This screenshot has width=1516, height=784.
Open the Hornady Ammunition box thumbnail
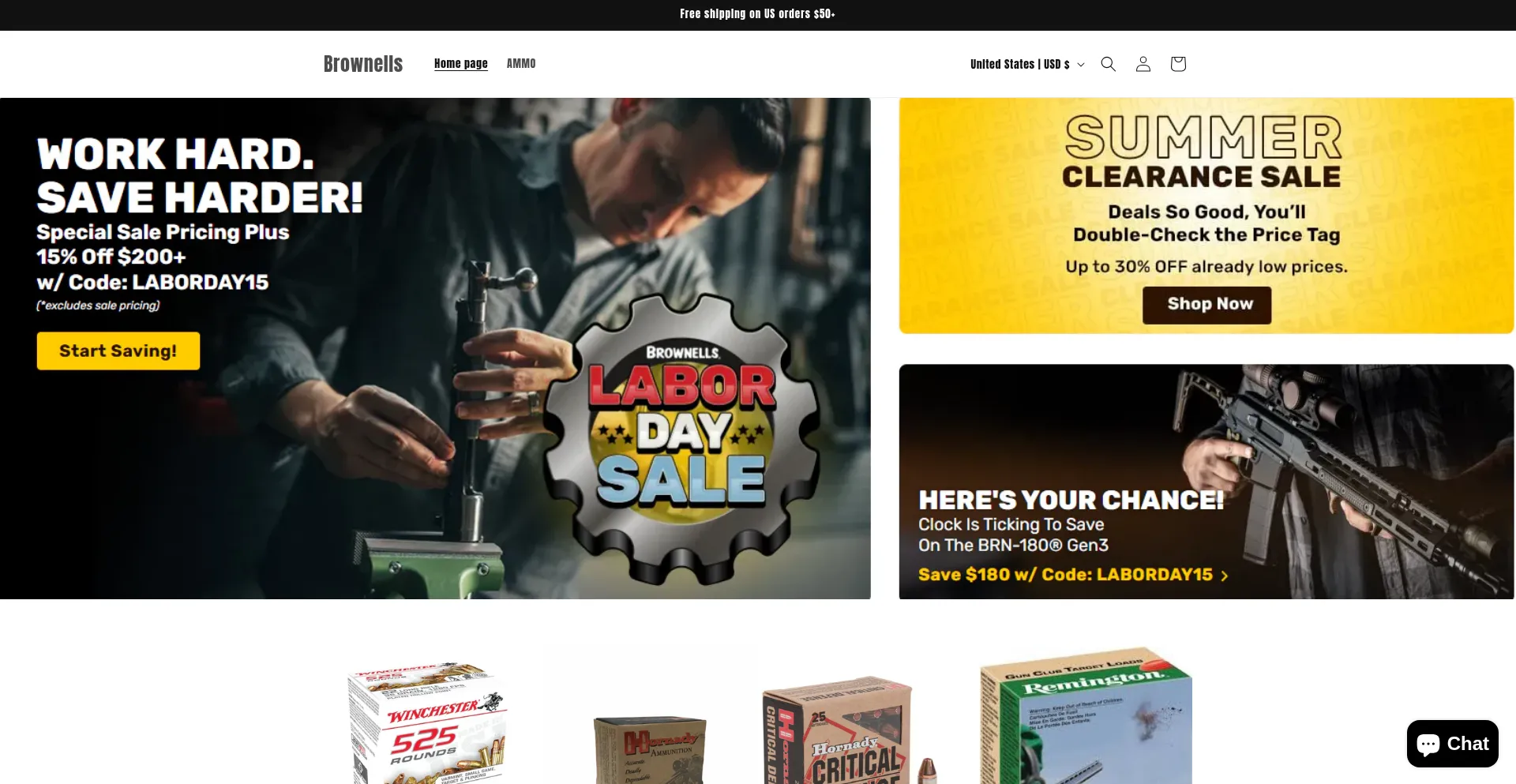[x=650, y=749]
